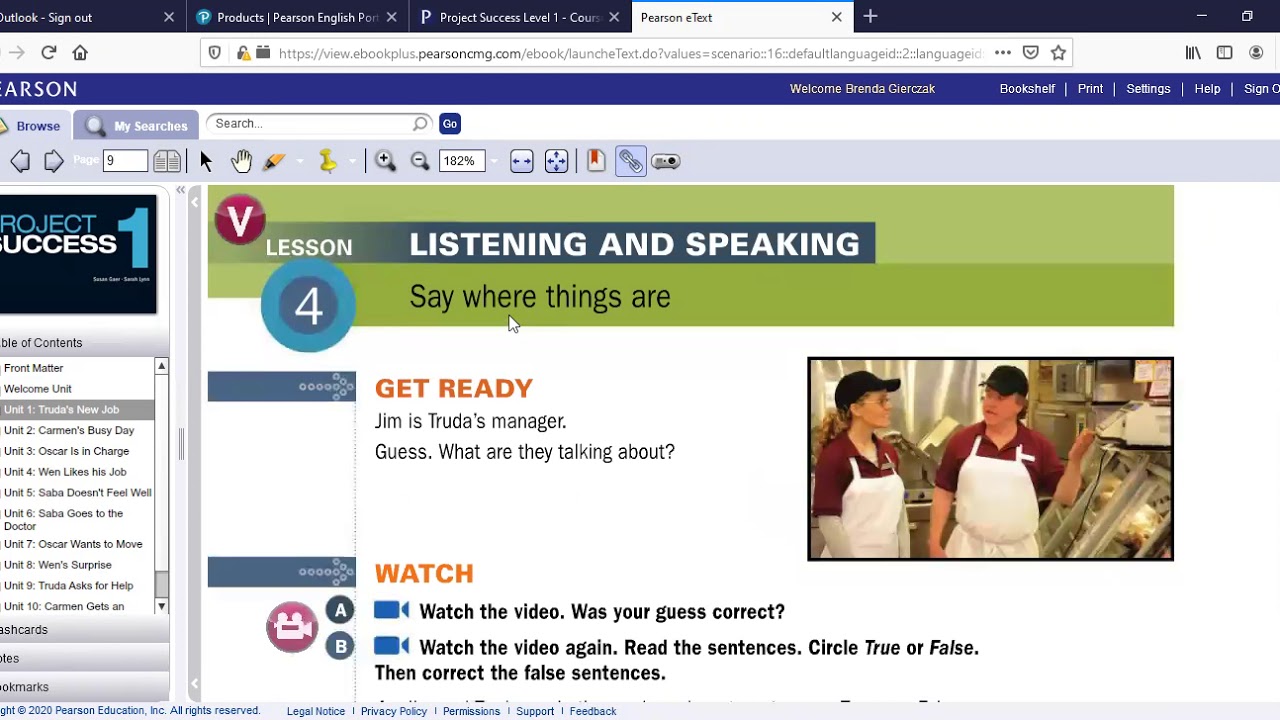The image size is (1280, 720).
Task: Click the Project Success 1 cover thumbnail
Action: [x=78, y=254]
